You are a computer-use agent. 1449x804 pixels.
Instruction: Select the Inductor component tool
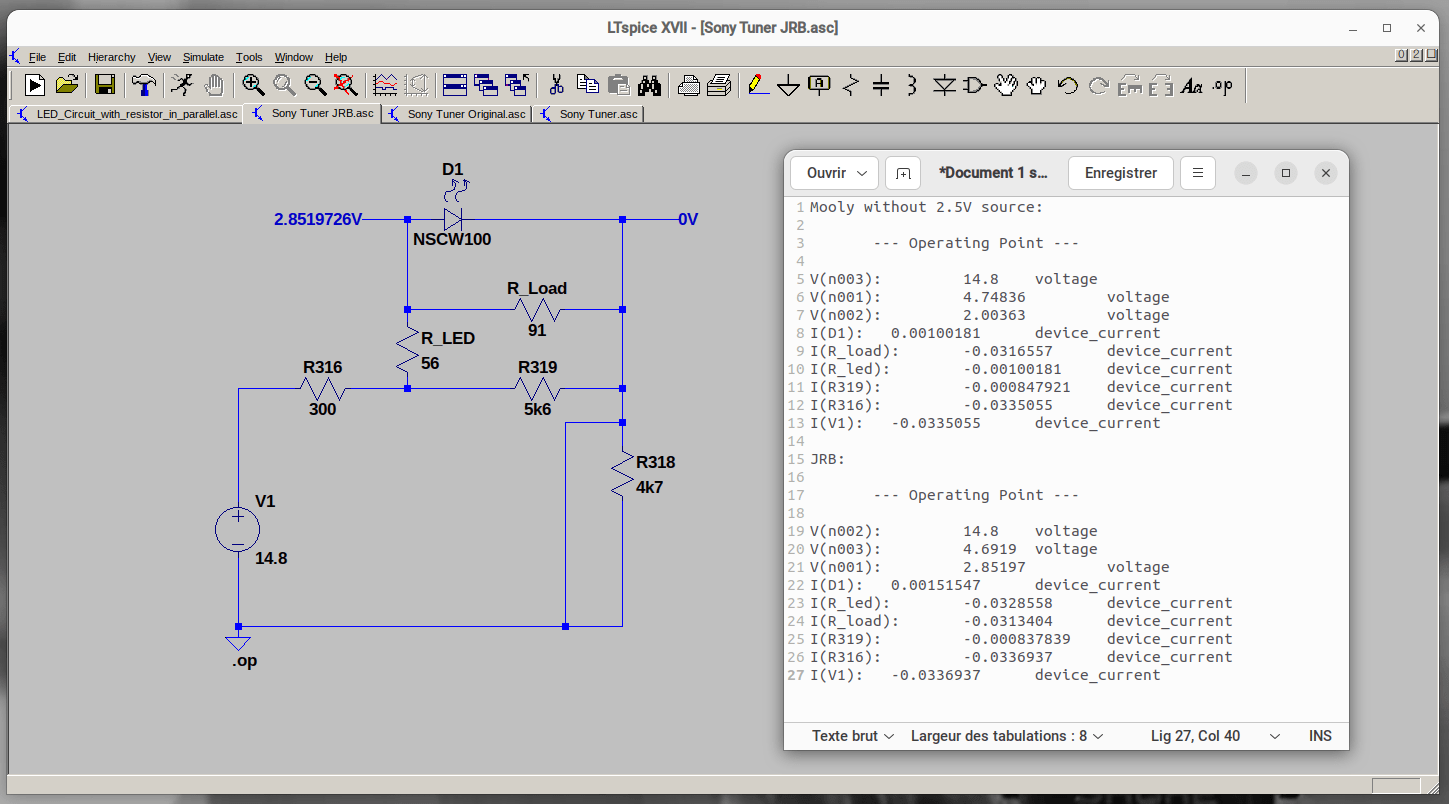point(911,85)
